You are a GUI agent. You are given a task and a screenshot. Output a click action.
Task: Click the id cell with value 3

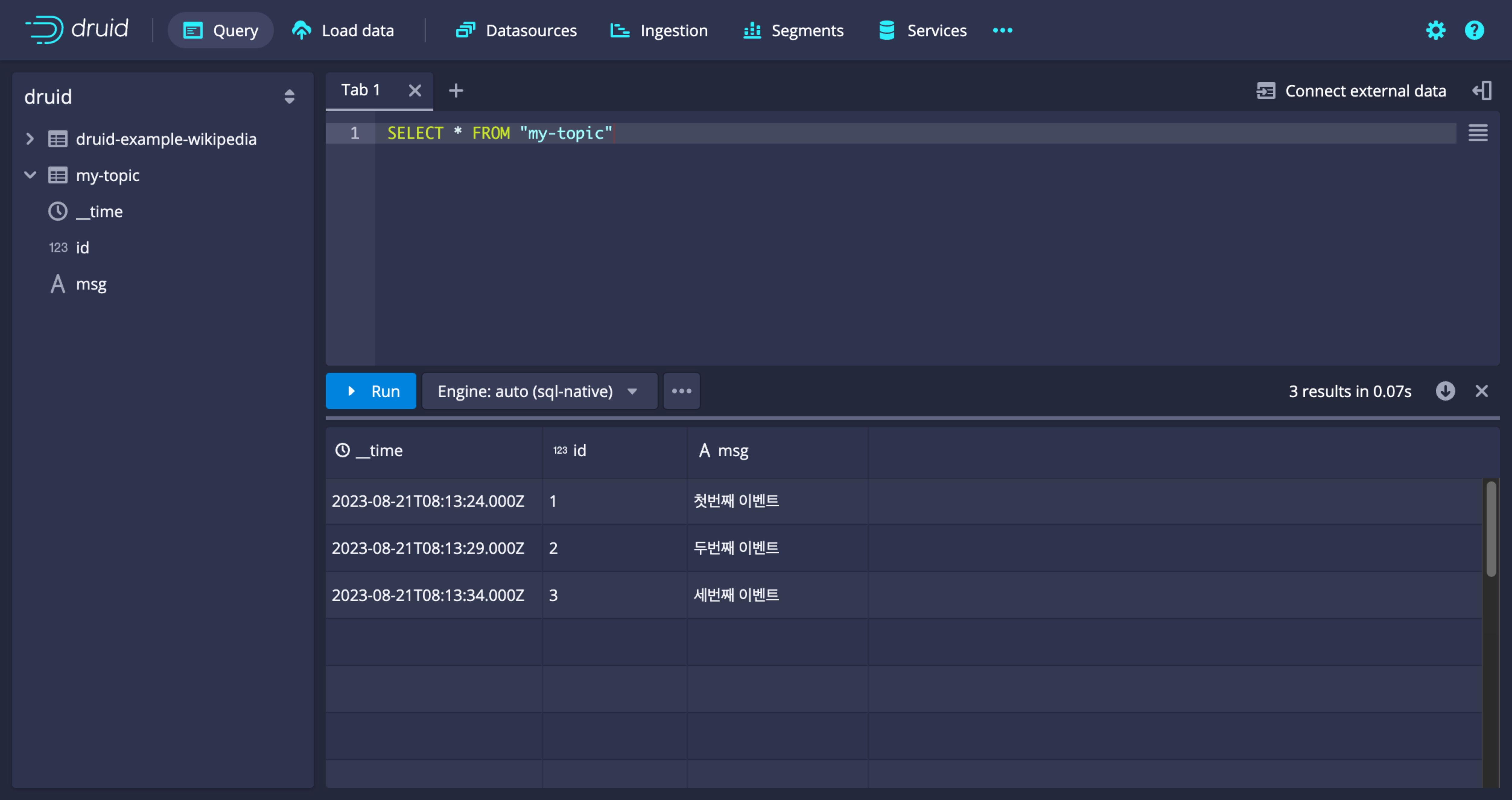tap(615, 595)
